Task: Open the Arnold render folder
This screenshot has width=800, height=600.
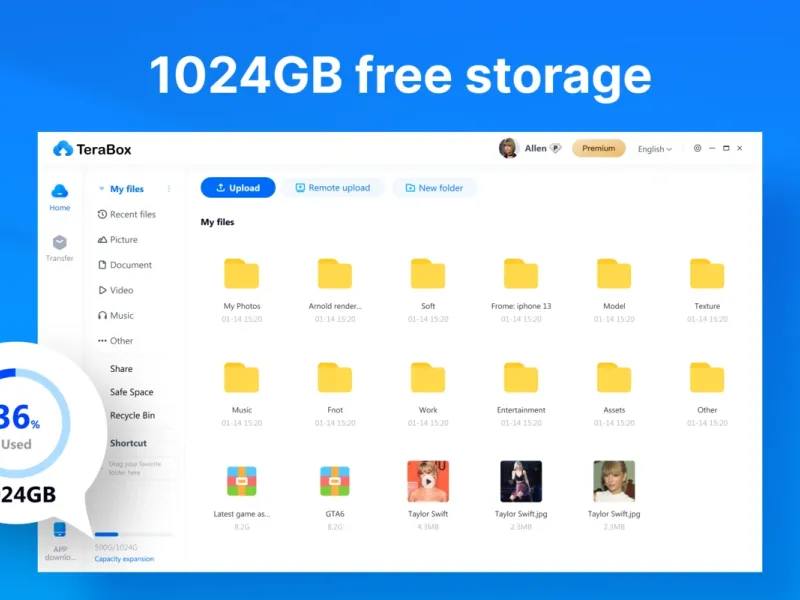Action: pyautogui.click(x=335, y=274)
